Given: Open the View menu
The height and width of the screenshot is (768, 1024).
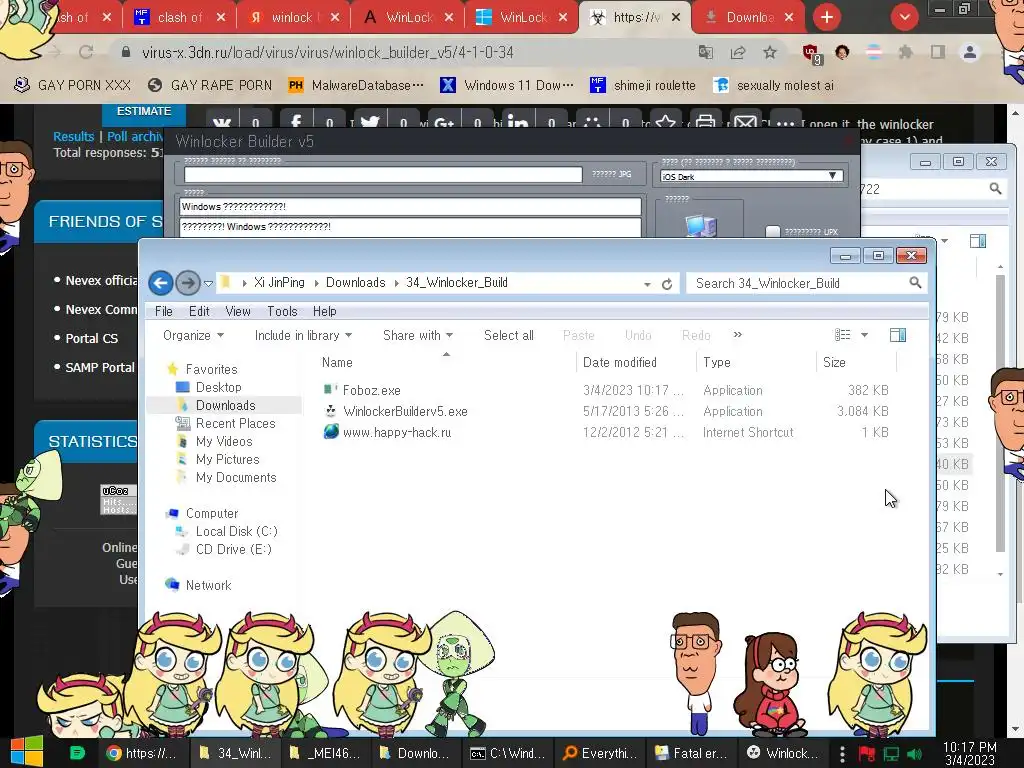Looking at the screenshot, I should pyautogui.click(x=238, y=312).
